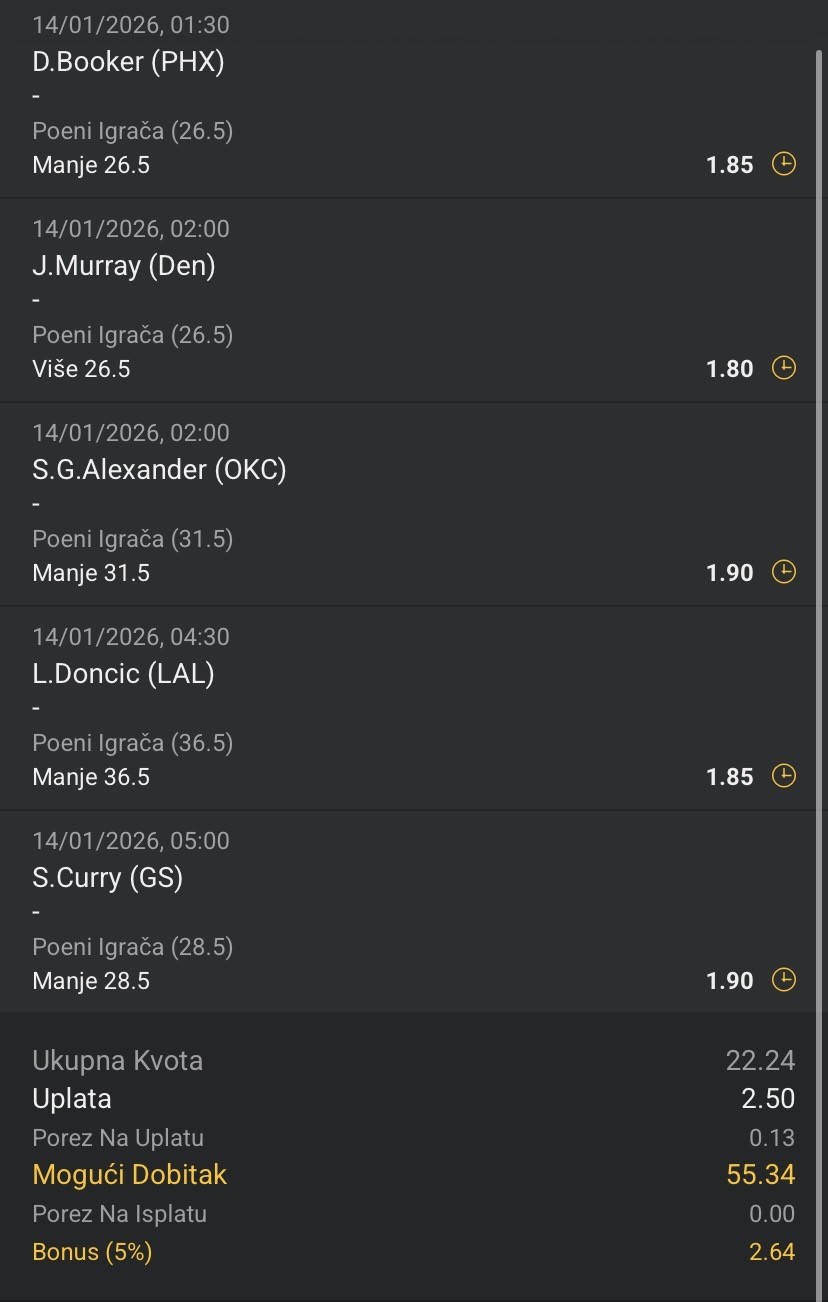Tap the Mogući Dobitak amount 55.34
Screen dimensions: 828x1302
coord(760,1175)
